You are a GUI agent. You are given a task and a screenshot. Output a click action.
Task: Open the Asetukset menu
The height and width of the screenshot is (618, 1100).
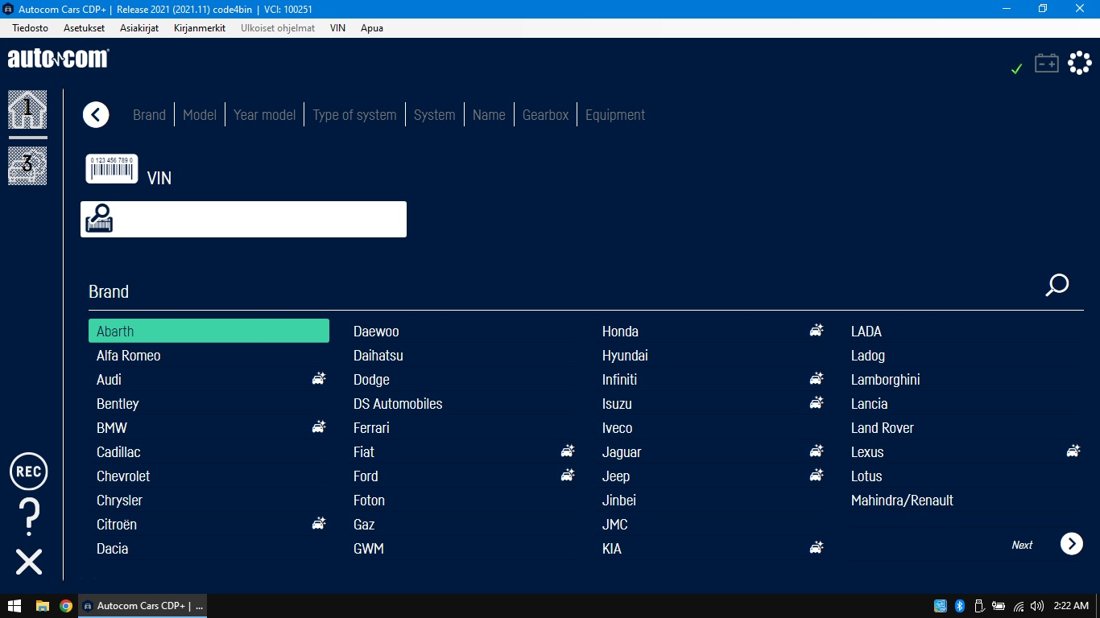click(x=84, y=28)
